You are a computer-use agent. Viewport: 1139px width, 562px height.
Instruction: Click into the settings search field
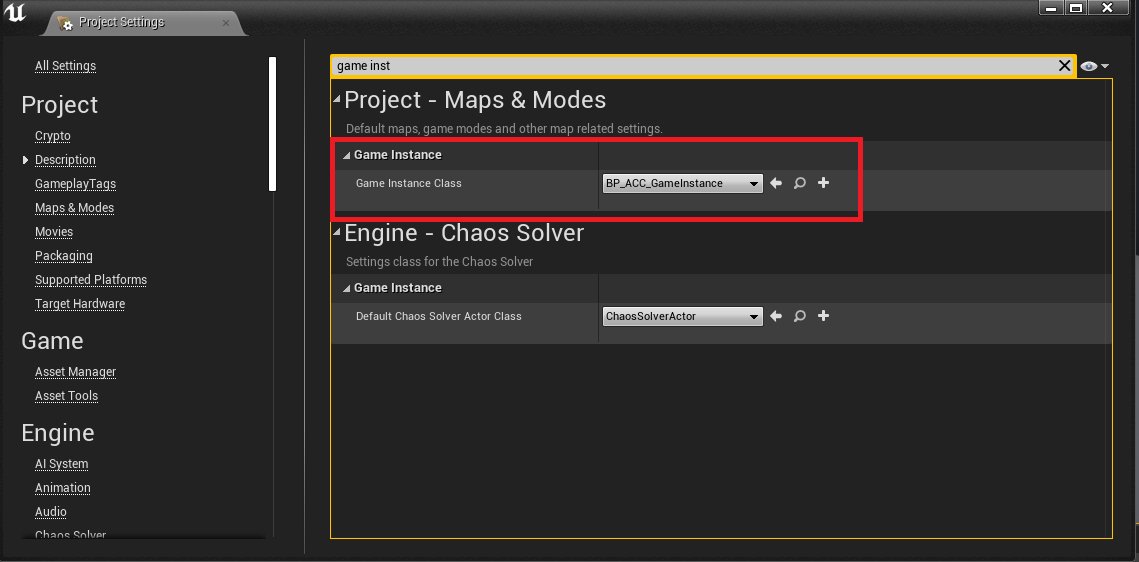click(x=690, y=66)
